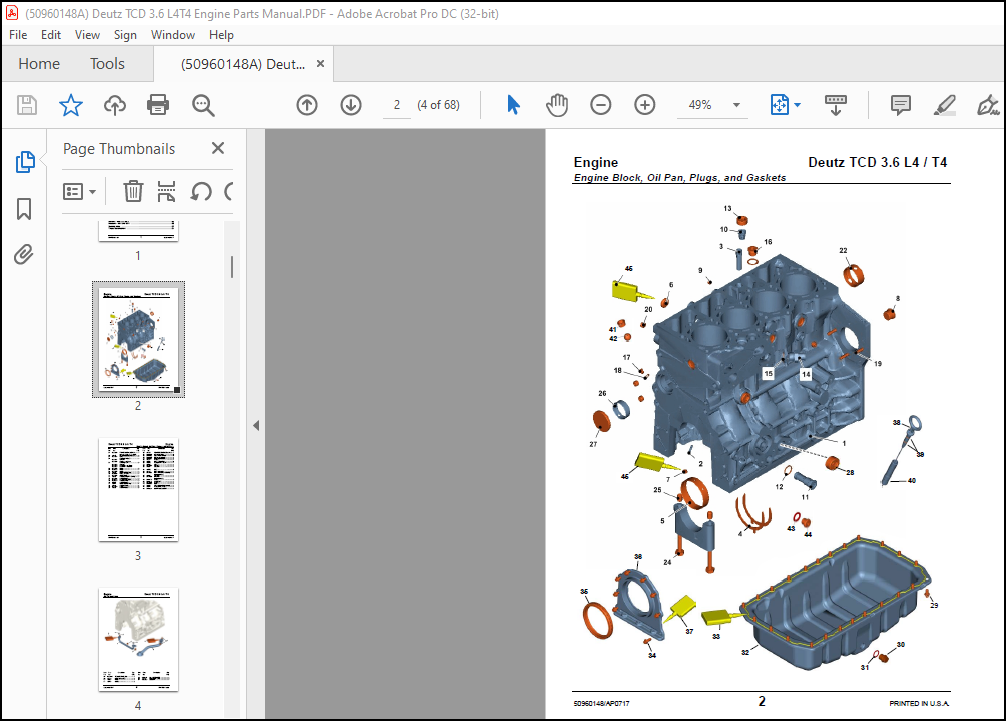Image resolution: width=1006 pixels, height=721 pixels.
Task: Open the Edit menu
Action: pyautogui.click(x=51, y=35)
